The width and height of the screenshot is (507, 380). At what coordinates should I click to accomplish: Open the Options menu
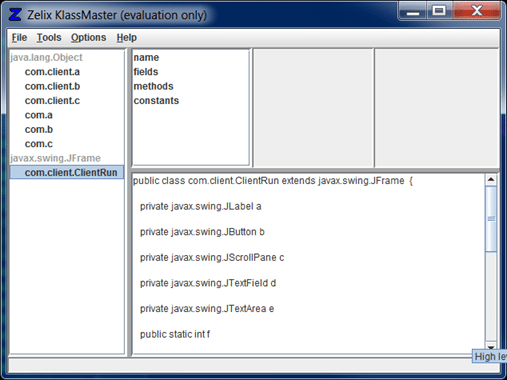89,38
